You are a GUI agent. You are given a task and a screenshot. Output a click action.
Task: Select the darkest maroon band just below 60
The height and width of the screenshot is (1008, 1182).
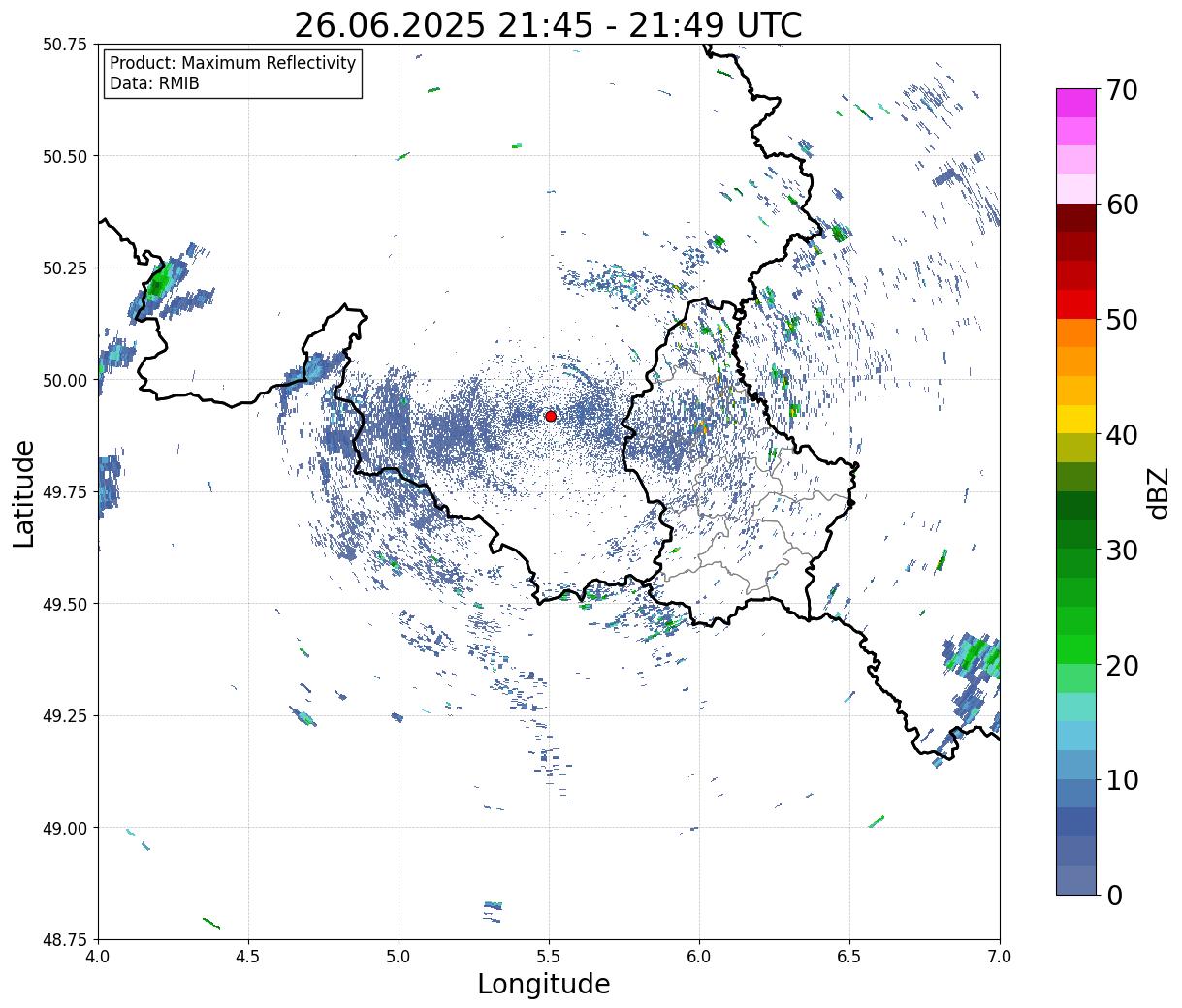point(1076,217)
